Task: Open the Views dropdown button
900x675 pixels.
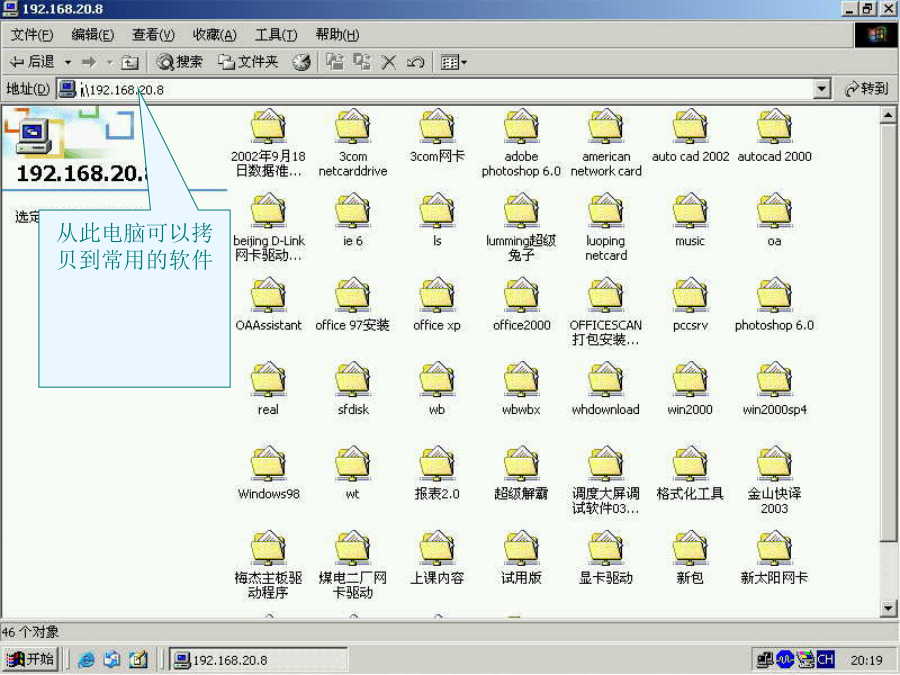Action: (x=453, y=62)
